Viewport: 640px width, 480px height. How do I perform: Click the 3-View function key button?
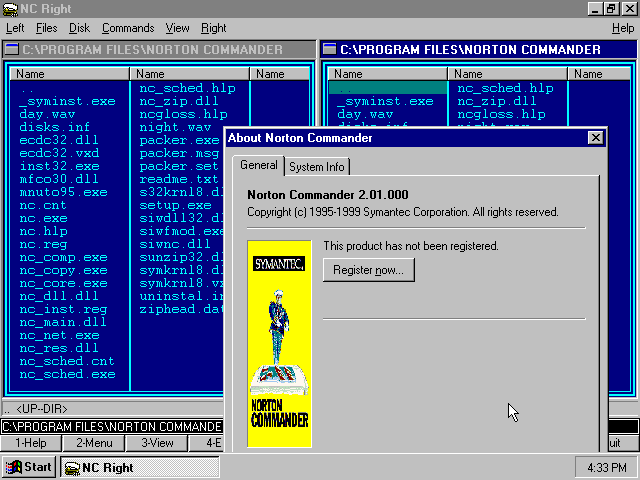tap(157, 443)
